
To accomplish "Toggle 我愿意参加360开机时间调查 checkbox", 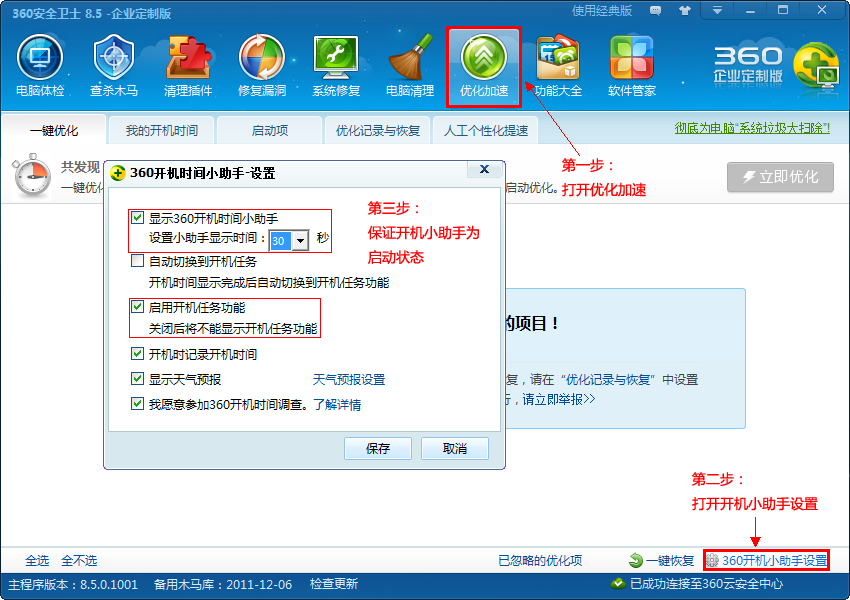I will pyautogui.click(x=138, y=403).
